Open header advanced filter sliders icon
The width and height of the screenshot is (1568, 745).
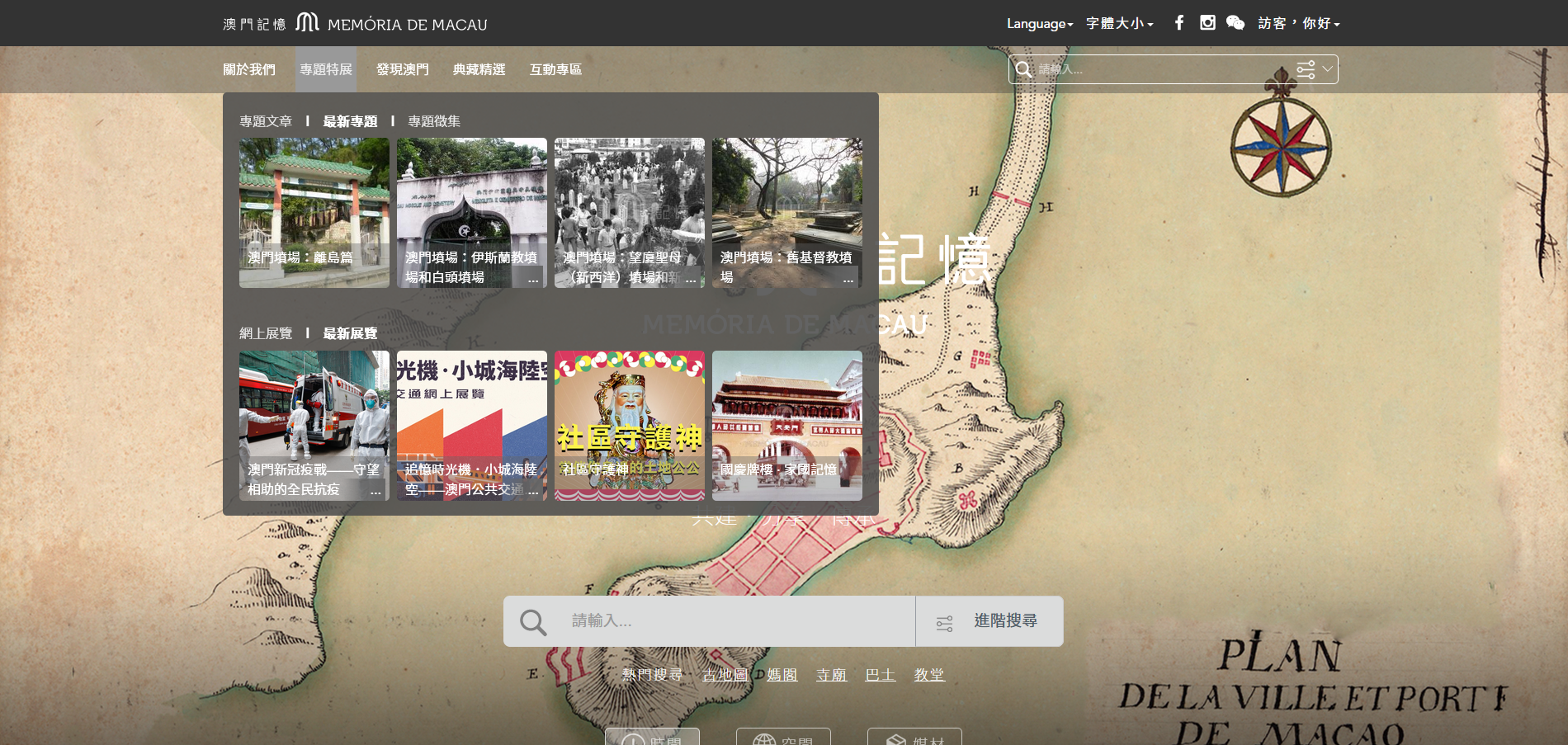(1306, 69)
